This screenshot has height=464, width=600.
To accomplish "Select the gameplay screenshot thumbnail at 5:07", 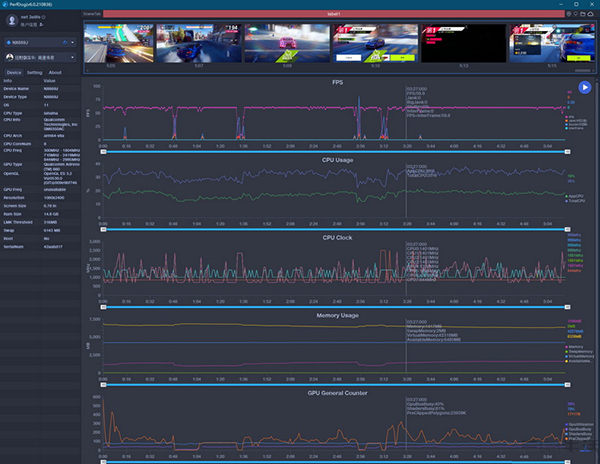I will coord(198,45).
